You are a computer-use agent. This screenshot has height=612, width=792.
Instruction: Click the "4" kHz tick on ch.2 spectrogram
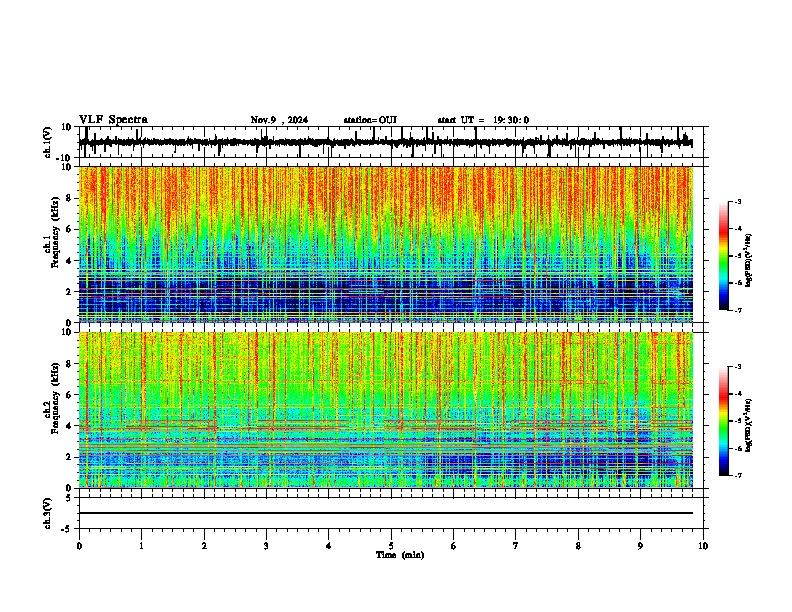(x=69, y=426)
